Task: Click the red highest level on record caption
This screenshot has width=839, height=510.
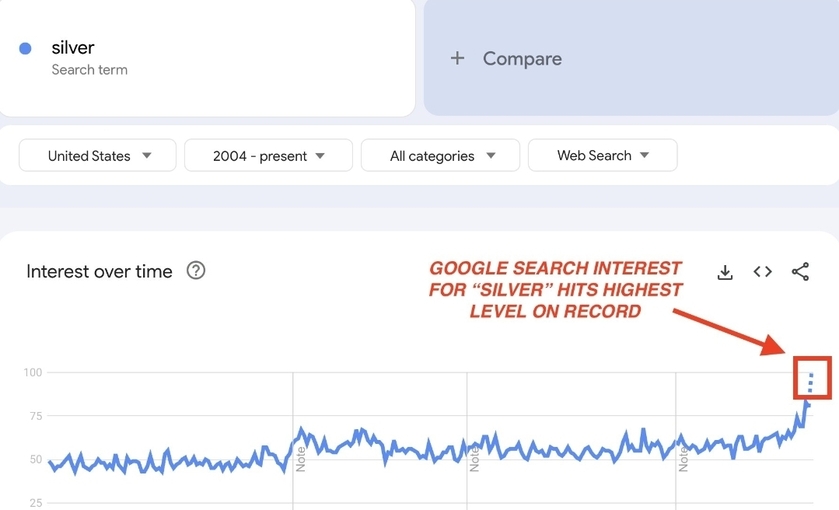Action: point(556,290)
